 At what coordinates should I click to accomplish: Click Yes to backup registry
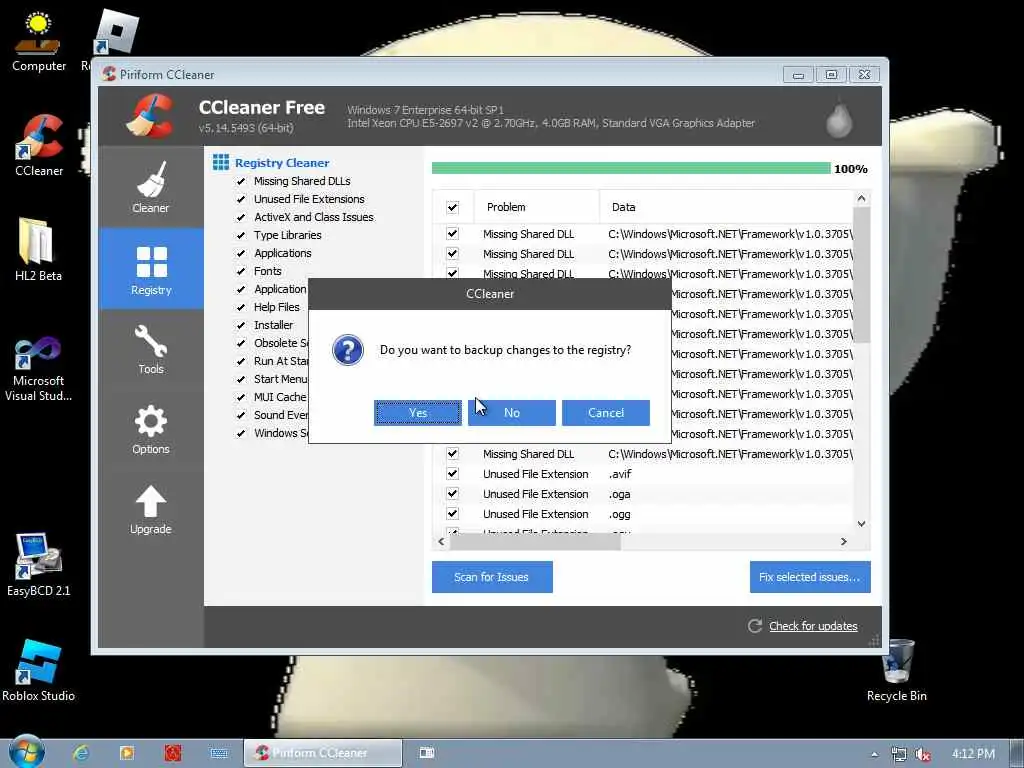(x=418, y=413)
